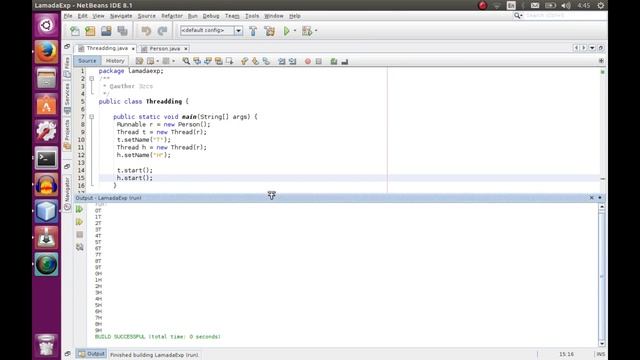Image resolution: width=640 pixels, height=360 pixels.
Task: Run the project with green play icon
Action: [287, 31]
